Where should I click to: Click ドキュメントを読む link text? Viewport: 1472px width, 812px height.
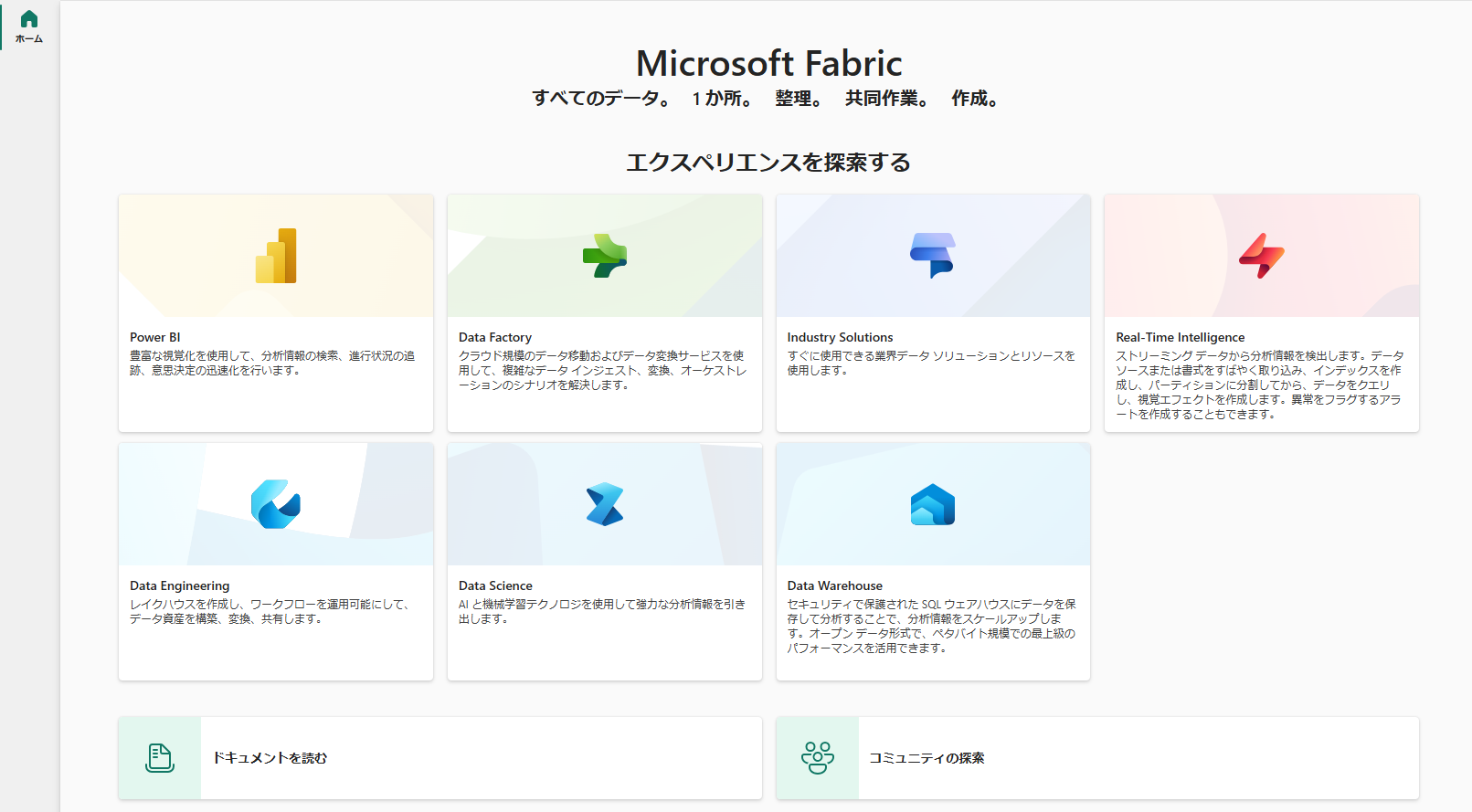click(x=270, y=758)
